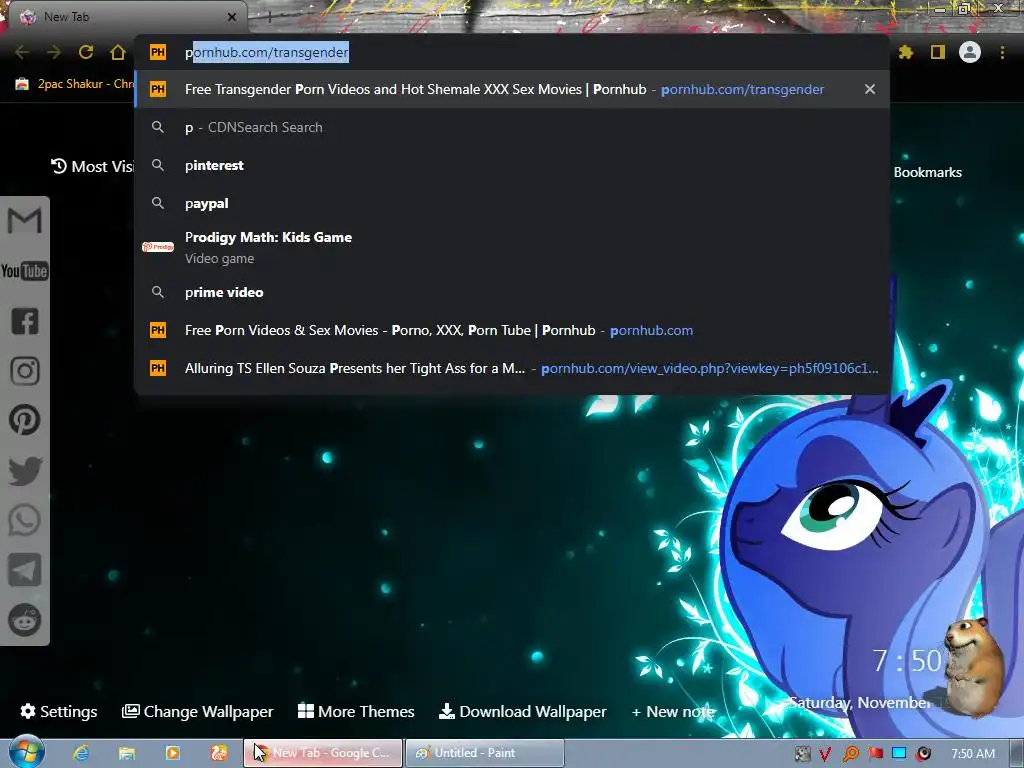Open Twitter from the sidebar

(25, 470)
